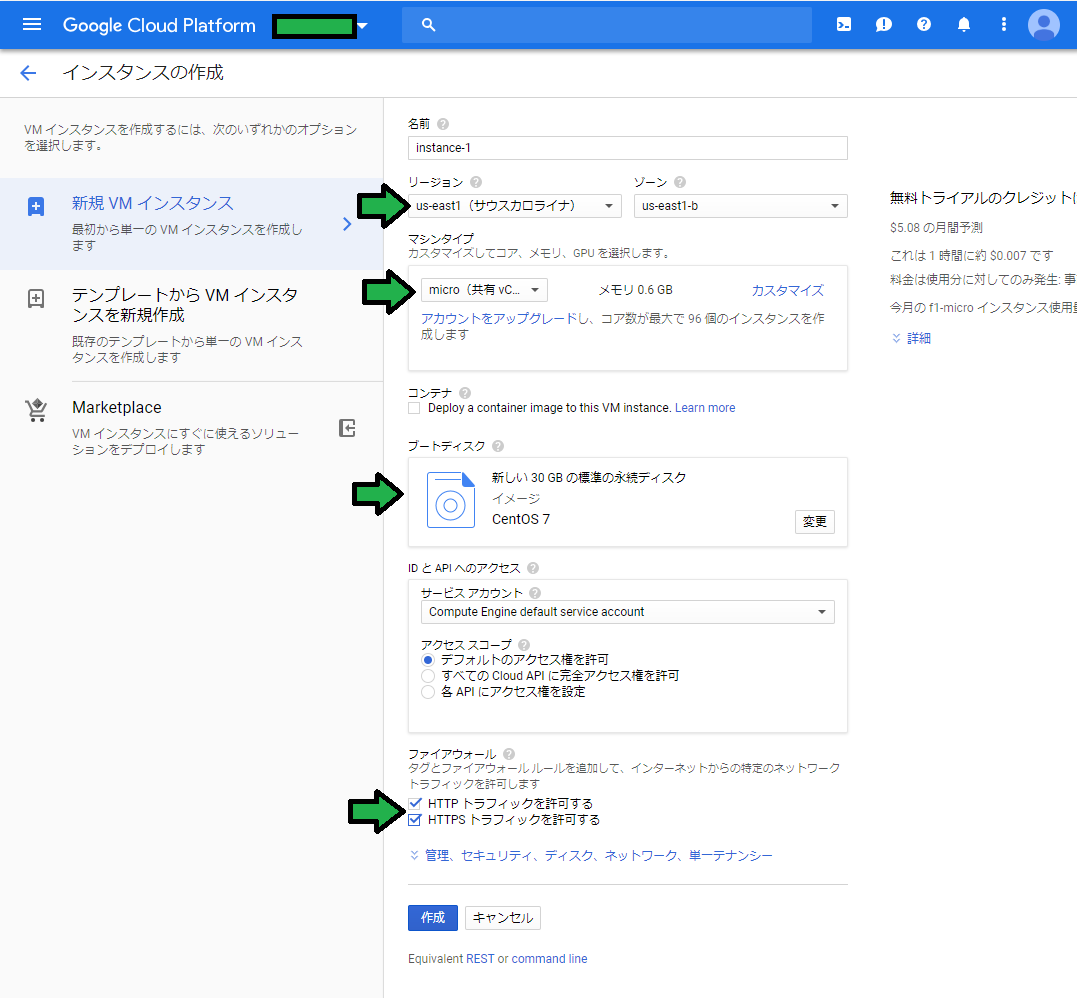1077x998 pixels.
Task: Open the us-east1 region dropdown
Action: tap(514, 206)
